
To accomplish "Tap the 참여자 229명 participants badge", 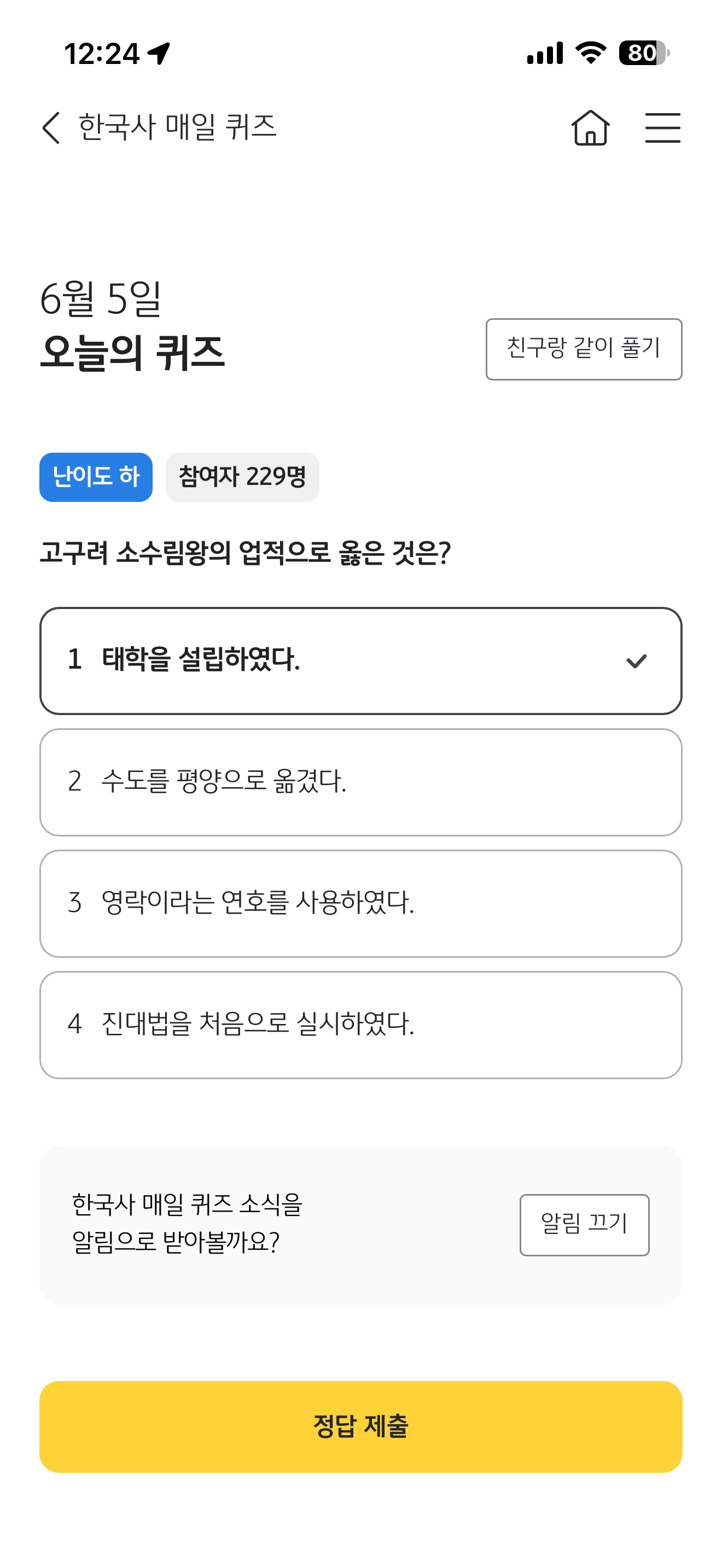I will (x=242, y=477).
